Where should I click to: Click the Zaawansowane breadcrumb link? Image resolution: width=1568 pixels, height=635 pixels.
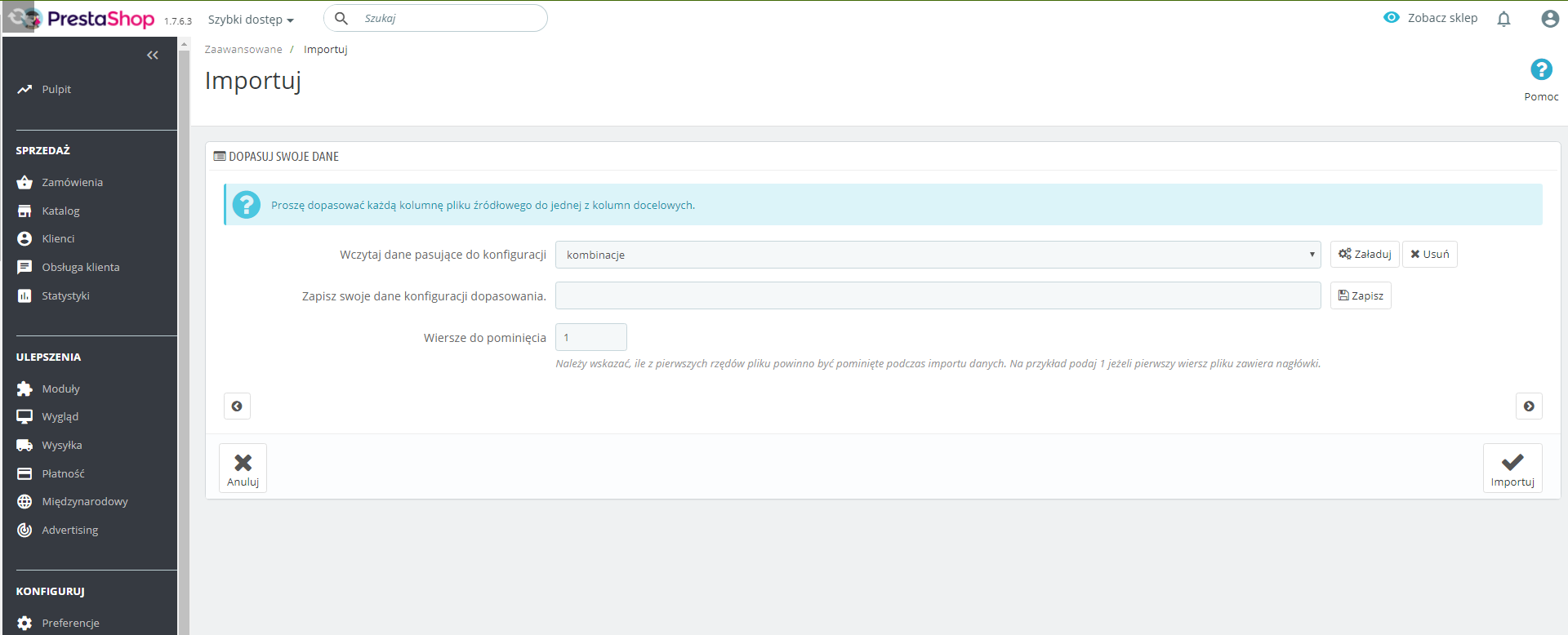pos(243,49)
